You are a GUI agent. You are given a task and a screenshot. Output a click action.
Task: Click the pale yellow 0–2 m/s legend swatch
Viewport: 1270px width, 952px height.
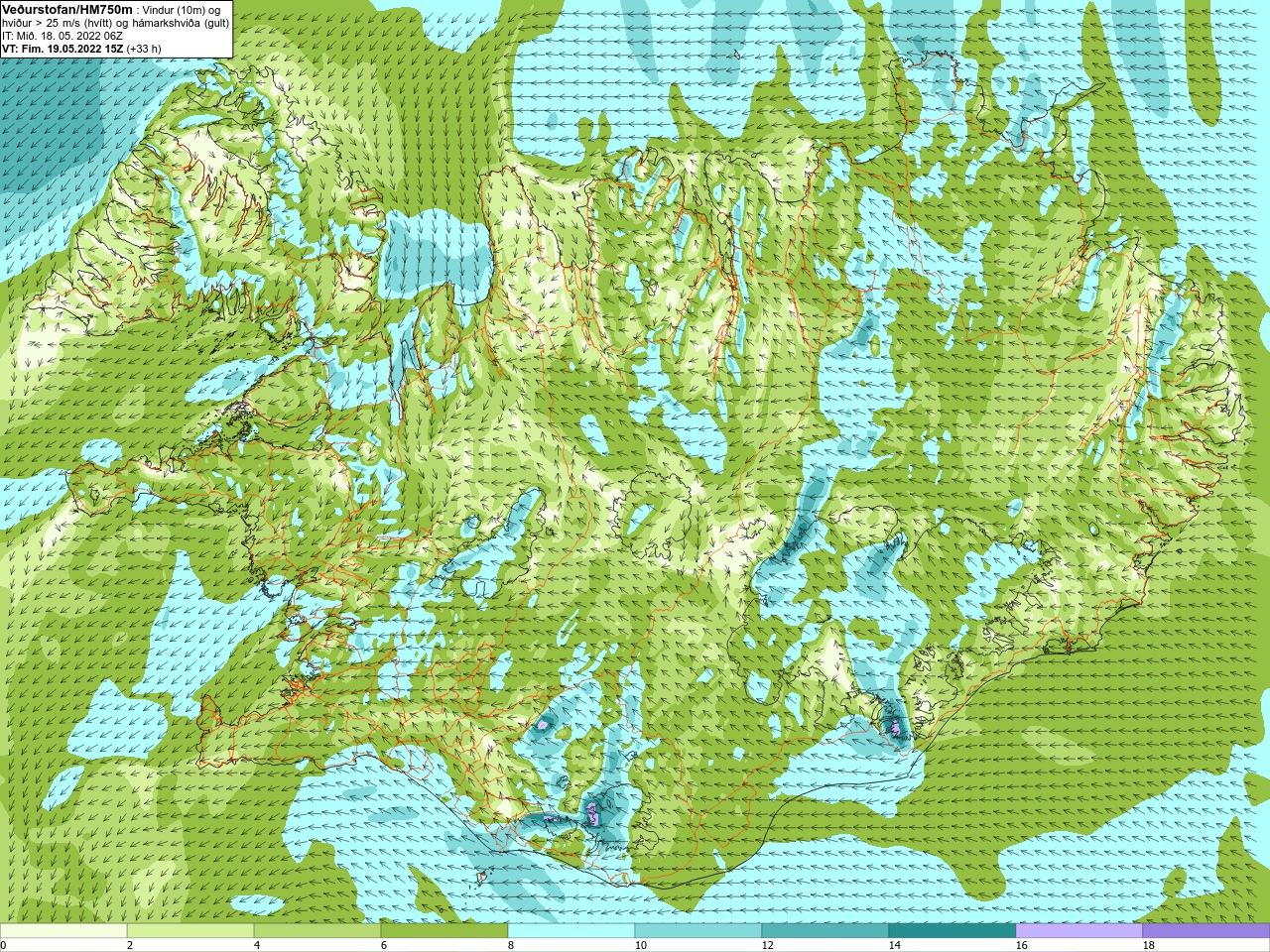pos(63,931)
